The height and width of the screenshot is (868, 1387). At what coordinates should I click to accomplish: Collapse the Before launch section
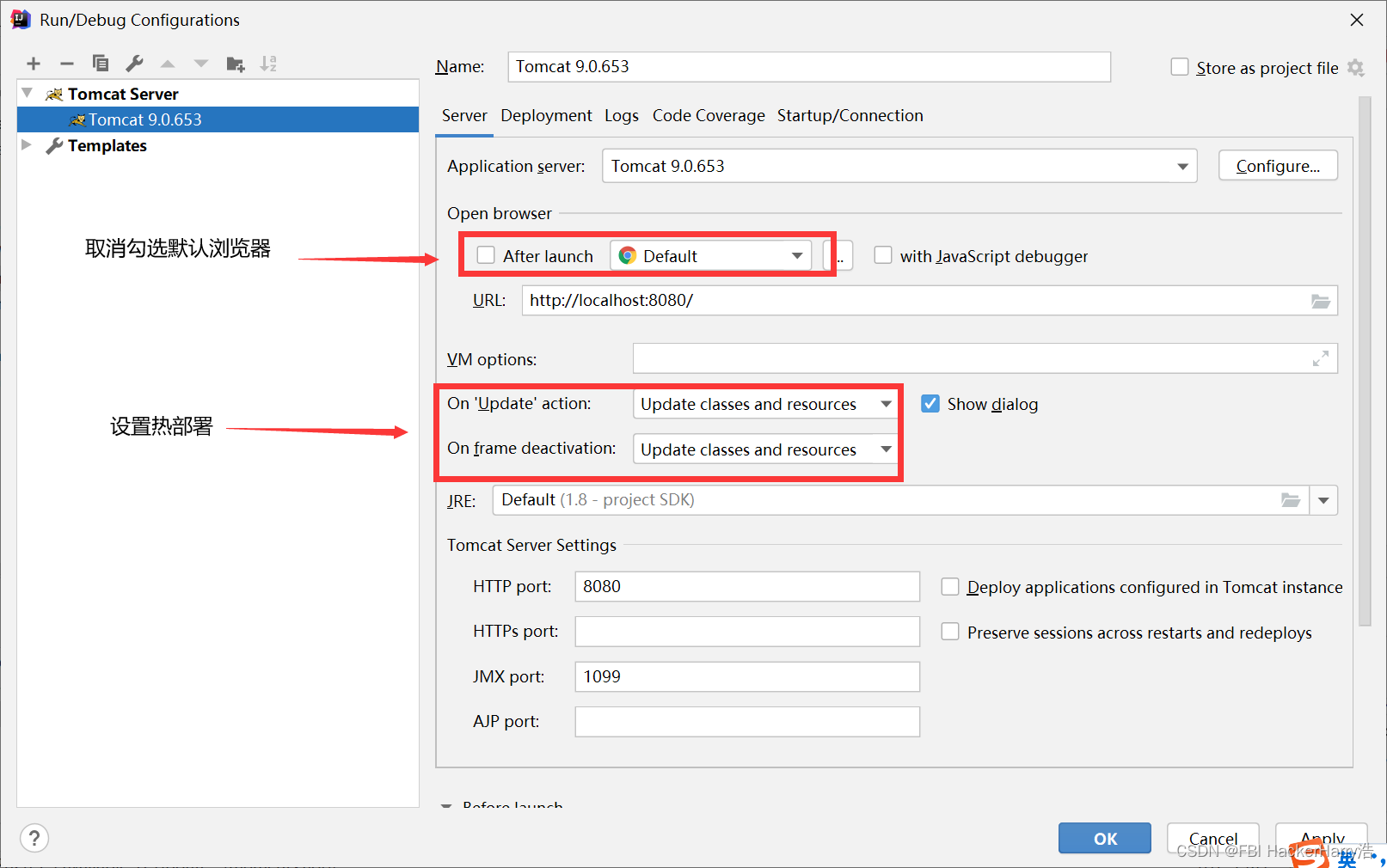pyautogui.click(x=446, y=806)
